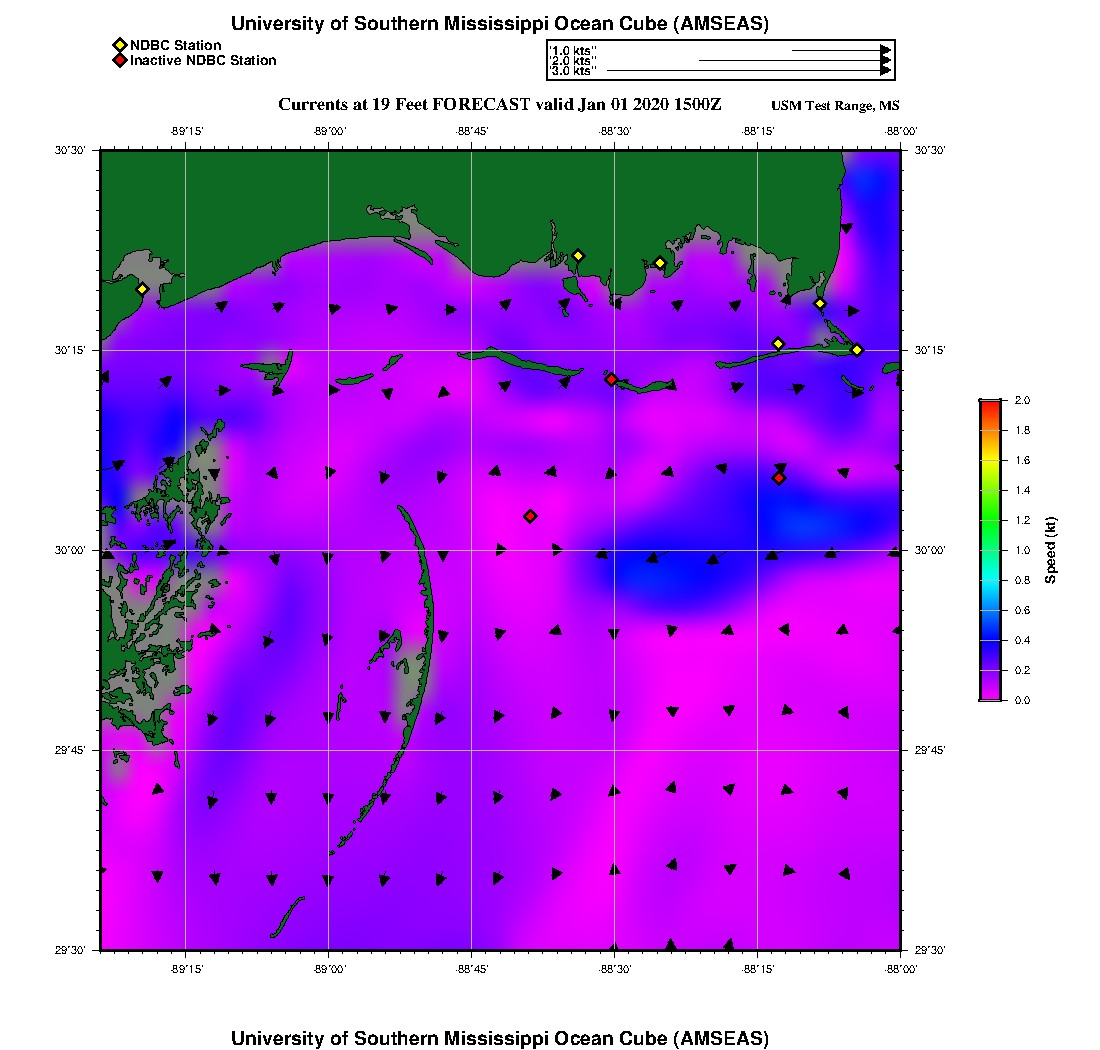Select the 2.0 kts scale arrow
The height and width of the screenshot is (1050, 1100).
pos(794,60)
